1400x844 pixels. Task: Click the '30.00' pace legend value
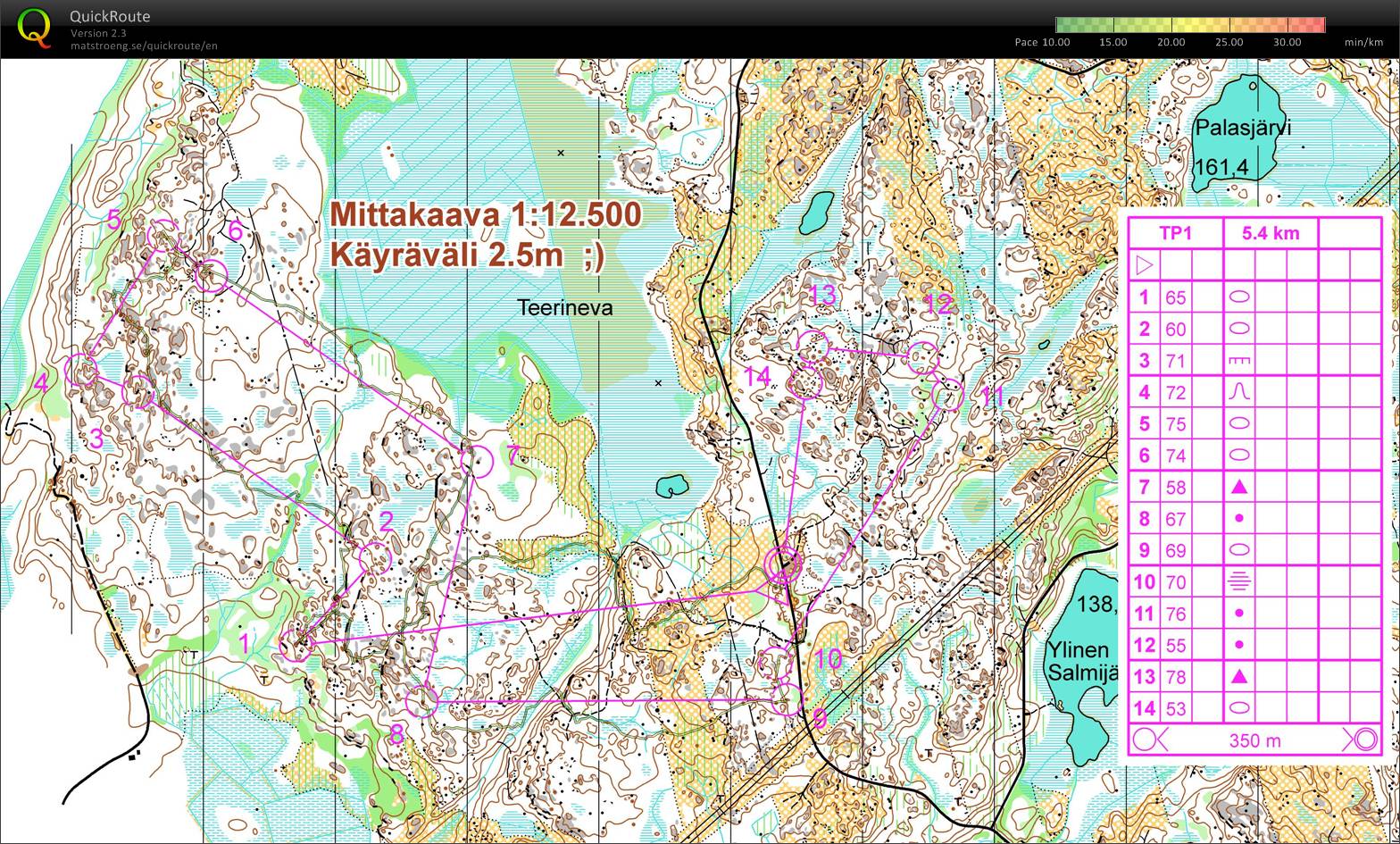1287,42
